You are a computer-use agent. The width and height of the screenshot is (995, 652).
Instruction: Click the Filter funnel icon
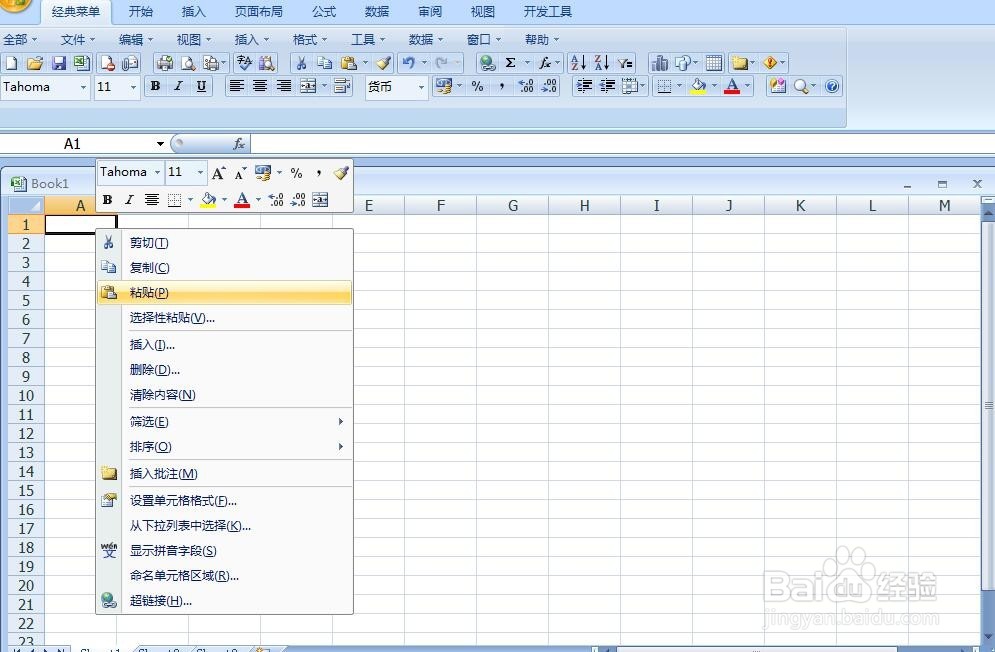[x=625, y=63]
